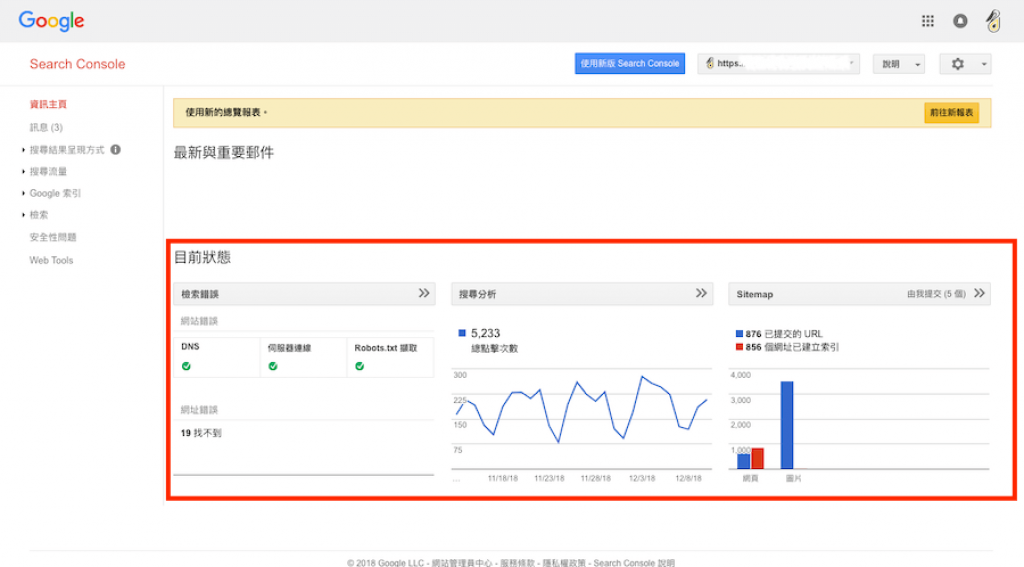Click the Google logo
This screenshot has width=1024, height=567.
(x=51, y=21)
